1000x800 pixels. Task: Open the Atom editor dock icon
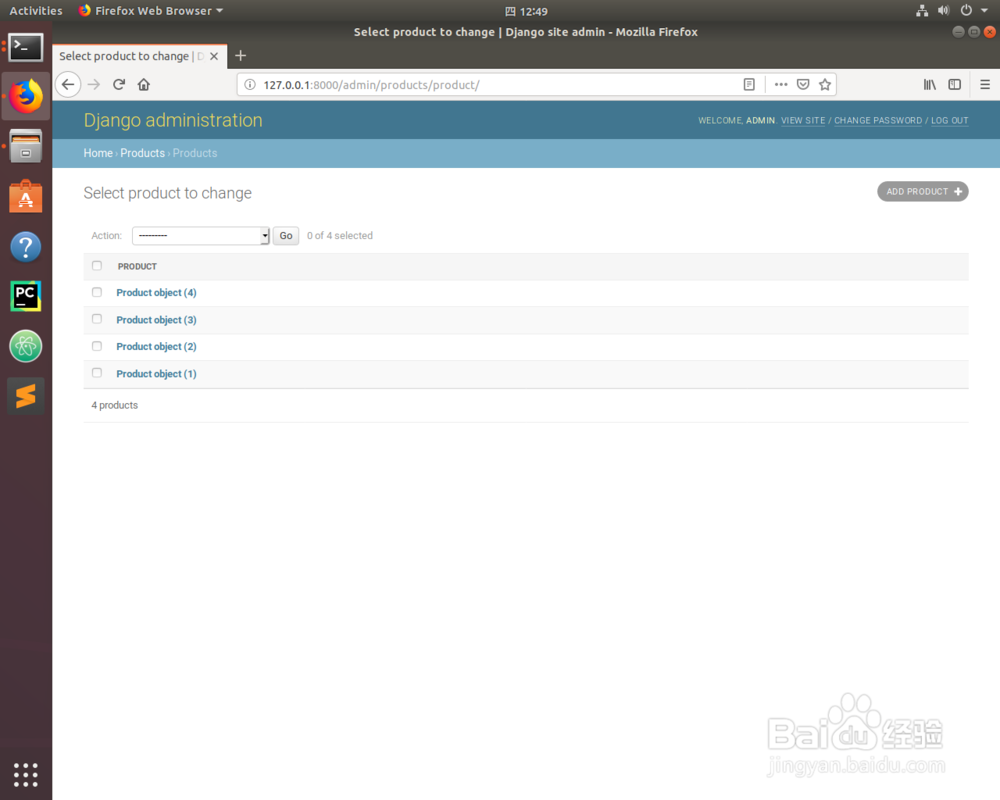point(26,346)
